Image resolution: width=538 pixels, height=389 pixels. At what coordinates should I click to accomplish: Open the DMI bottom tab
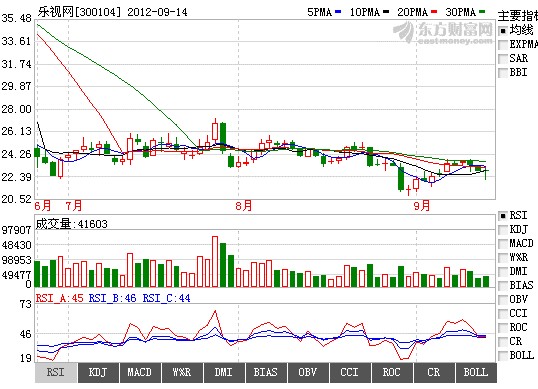click(x=224, y=373)
